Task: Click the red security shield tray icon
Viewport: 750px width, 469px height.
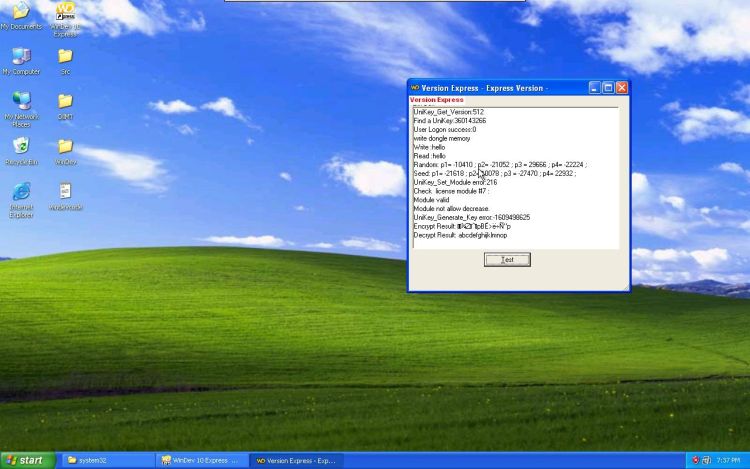Action: [x=695, y=460]
